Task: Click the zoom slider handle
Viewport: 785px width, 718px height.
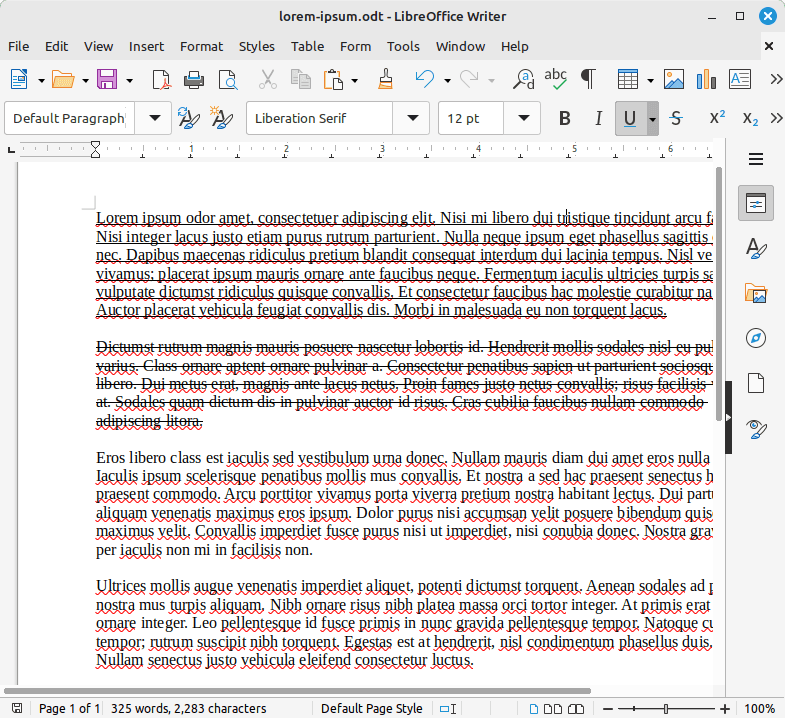Action: [665, 708]
